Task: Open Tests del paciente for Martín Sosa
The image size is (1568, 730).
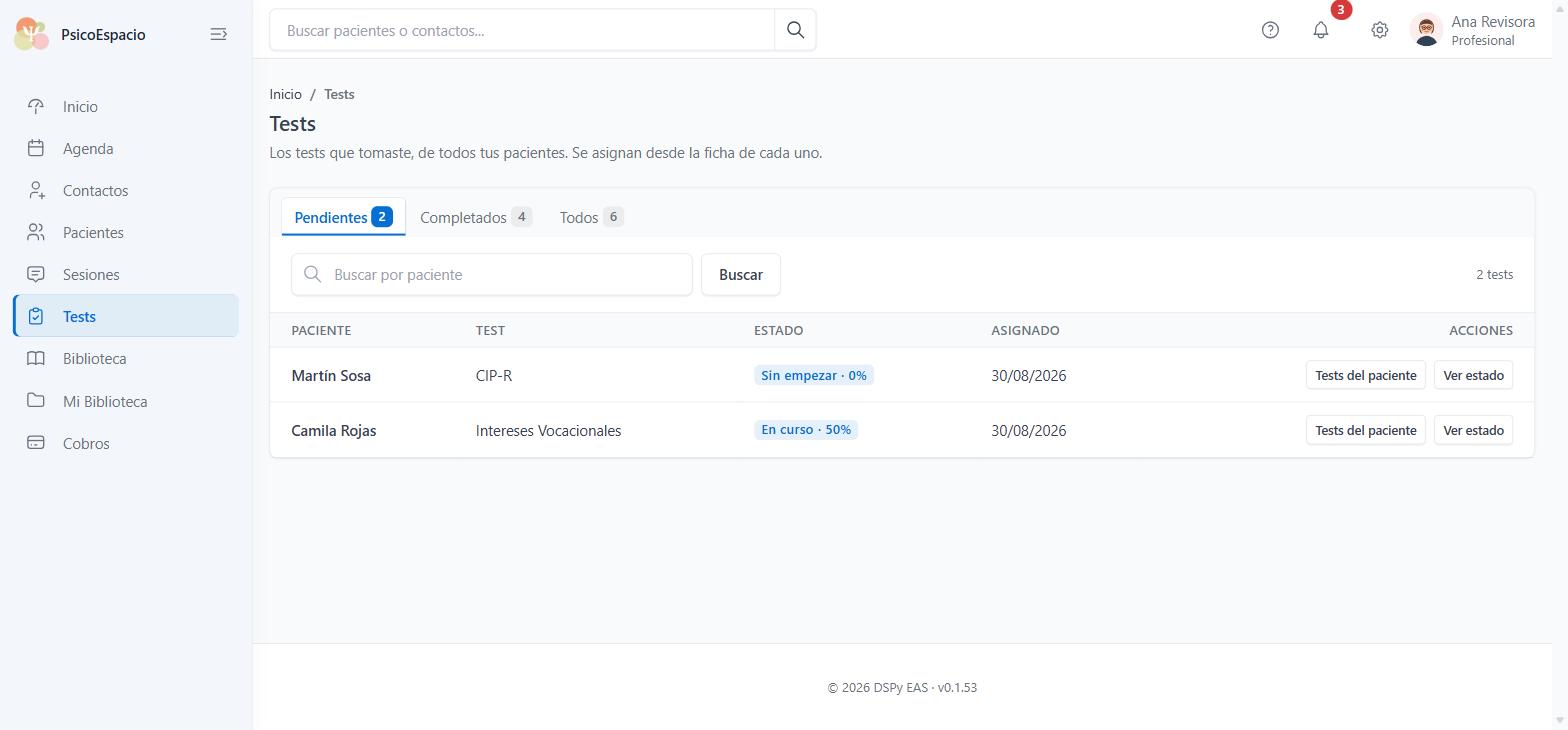Action: click(1365, 375)
